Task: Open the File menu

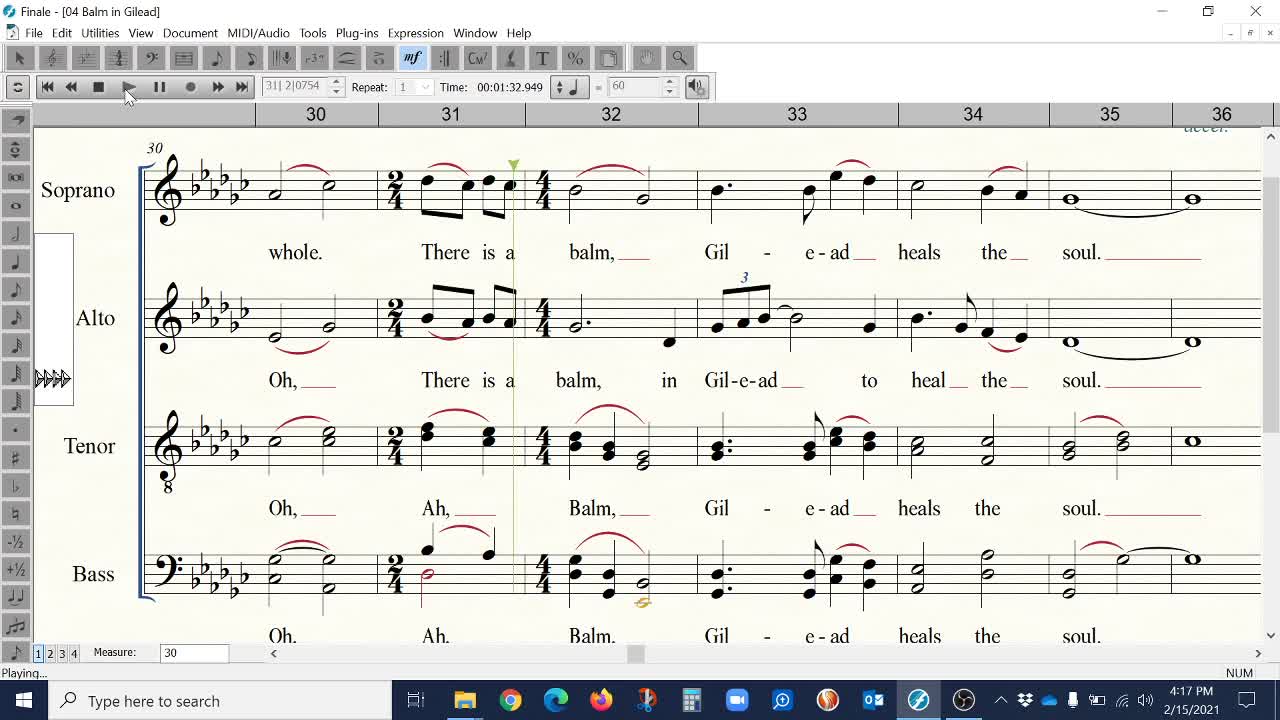Action: click(x=33, y=33)
